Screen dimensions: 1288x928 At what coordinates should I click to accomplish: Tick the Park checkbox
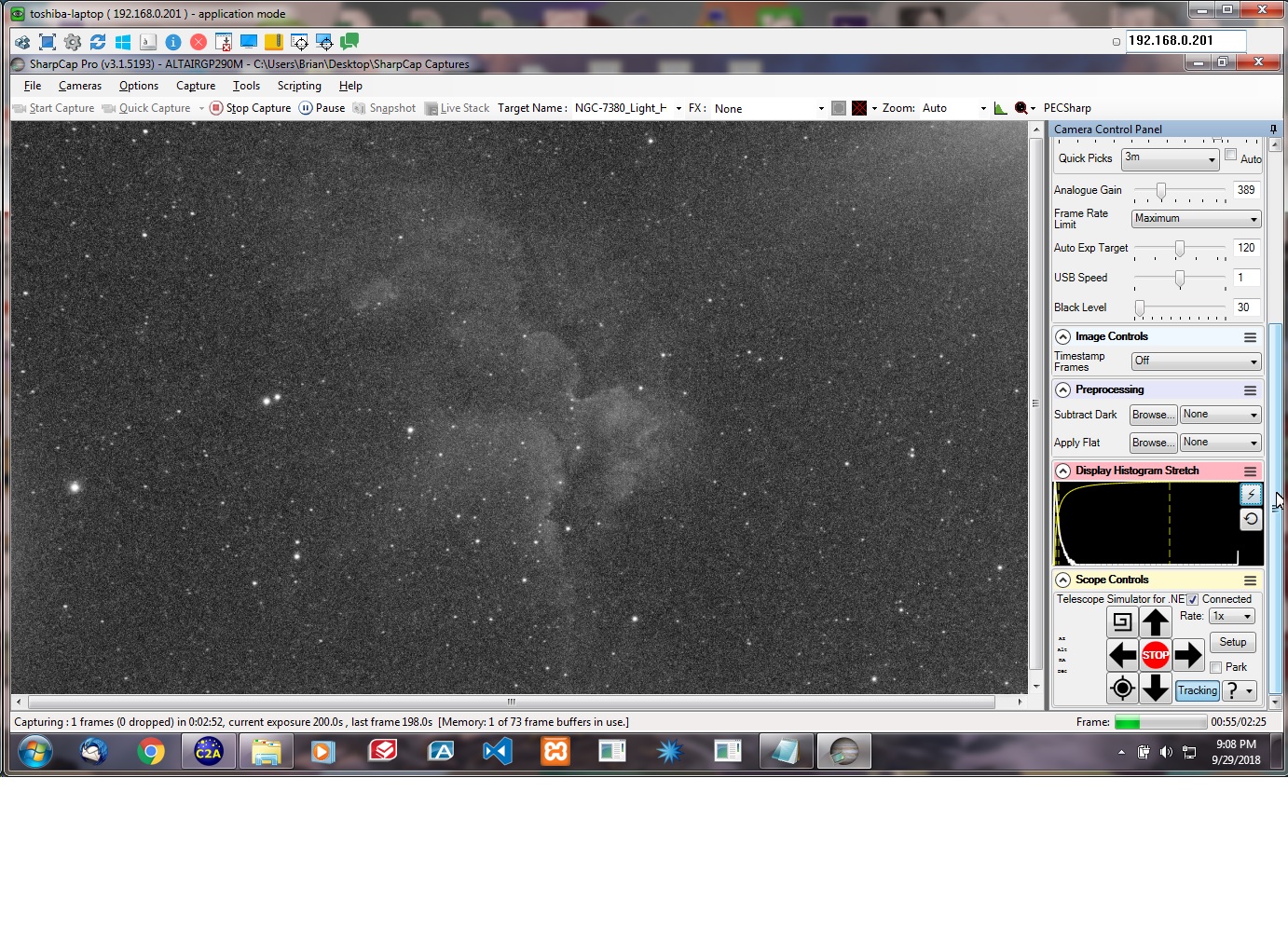(x=1215, y=668)
